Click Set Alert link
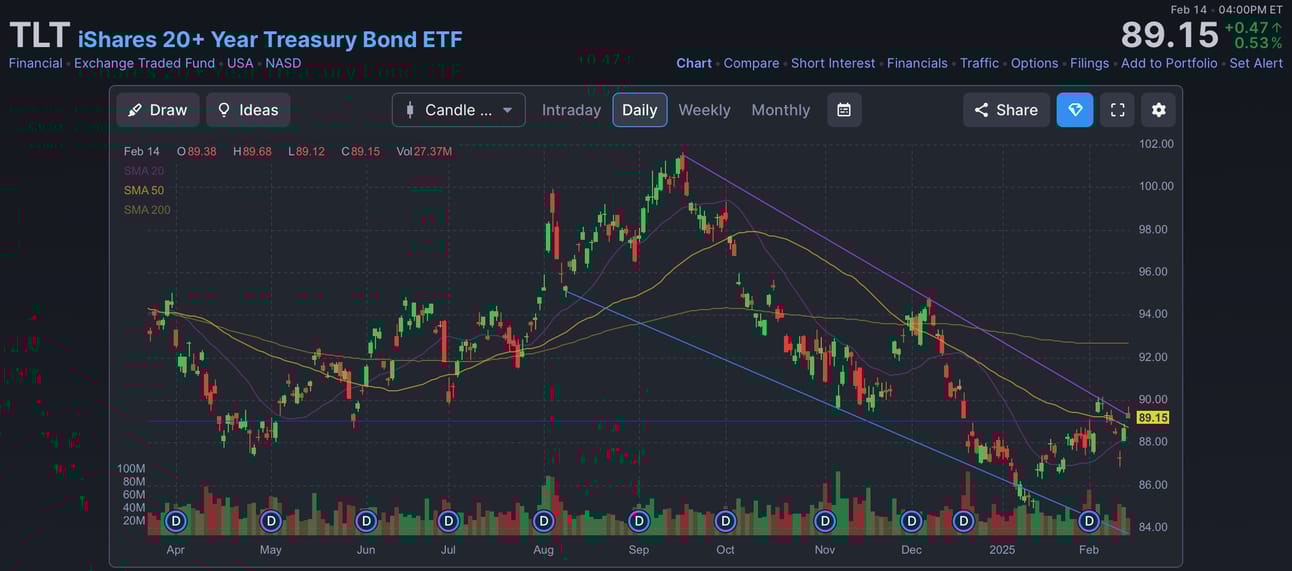Screen dimensions: 1292x571 [1256, 63]
